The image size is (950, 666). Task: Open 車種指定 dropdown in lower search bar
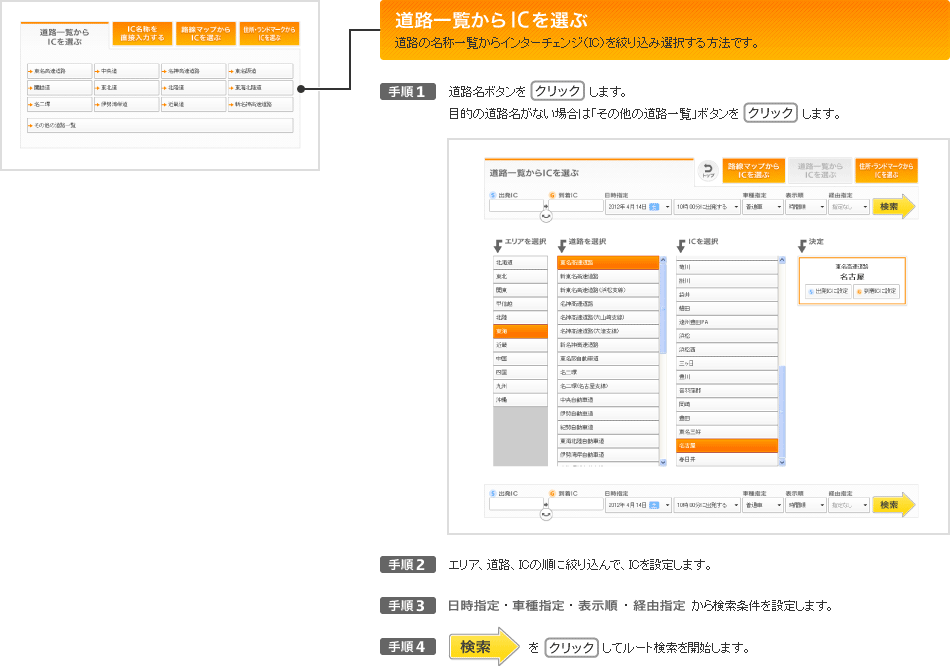coord(763,505)
